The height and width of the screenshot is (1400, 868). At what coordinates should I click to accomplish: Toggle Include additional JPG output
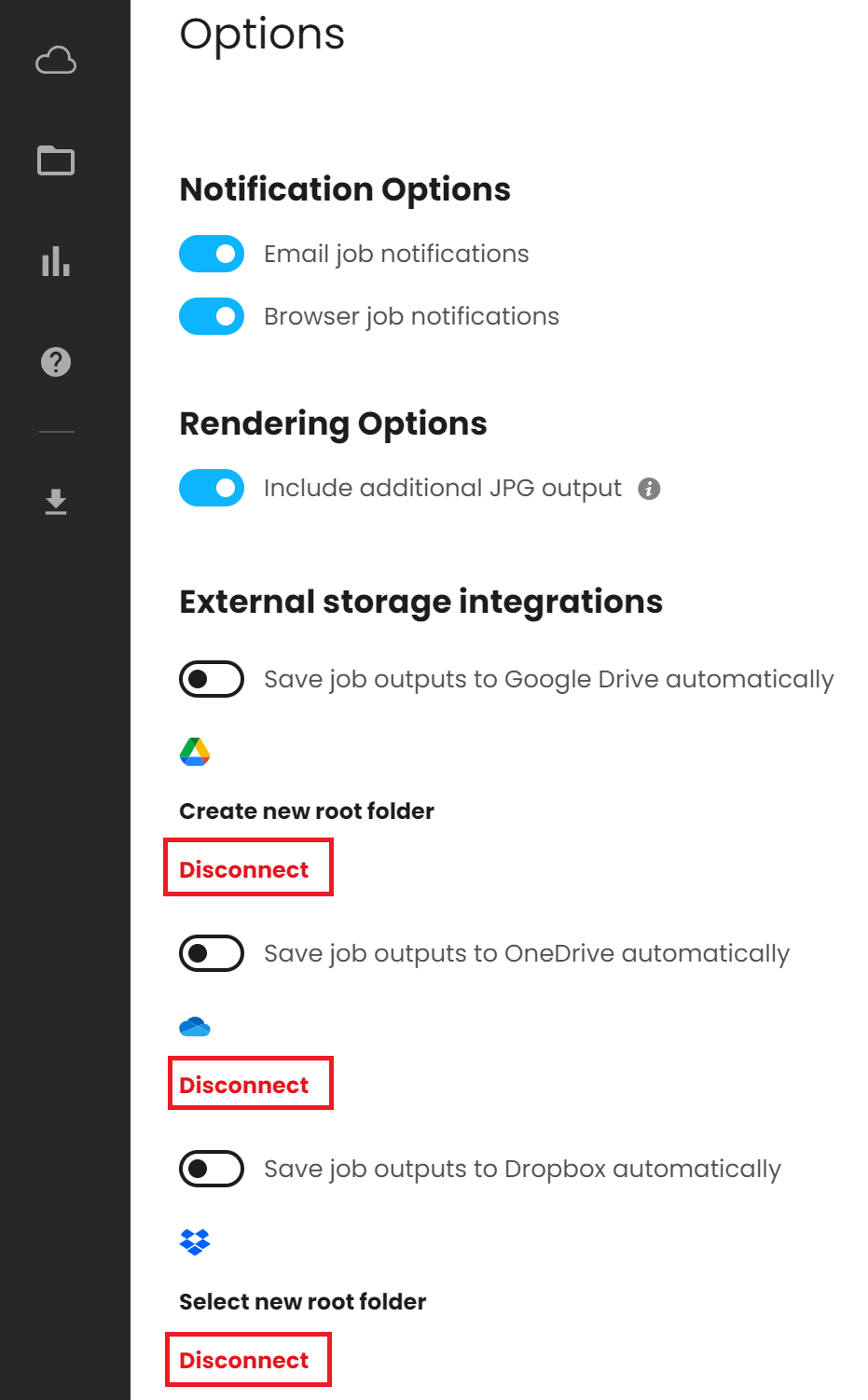click(212, 488)
